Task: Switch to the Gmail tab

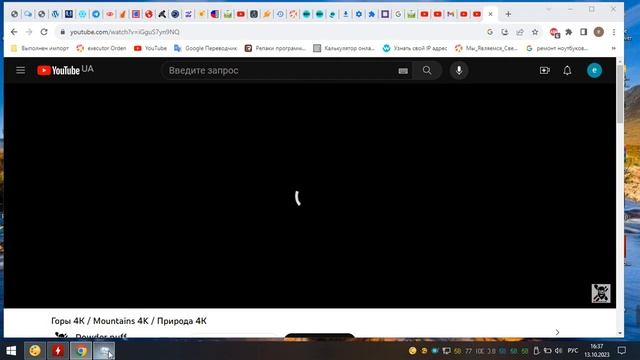Action: pos(450,14)
